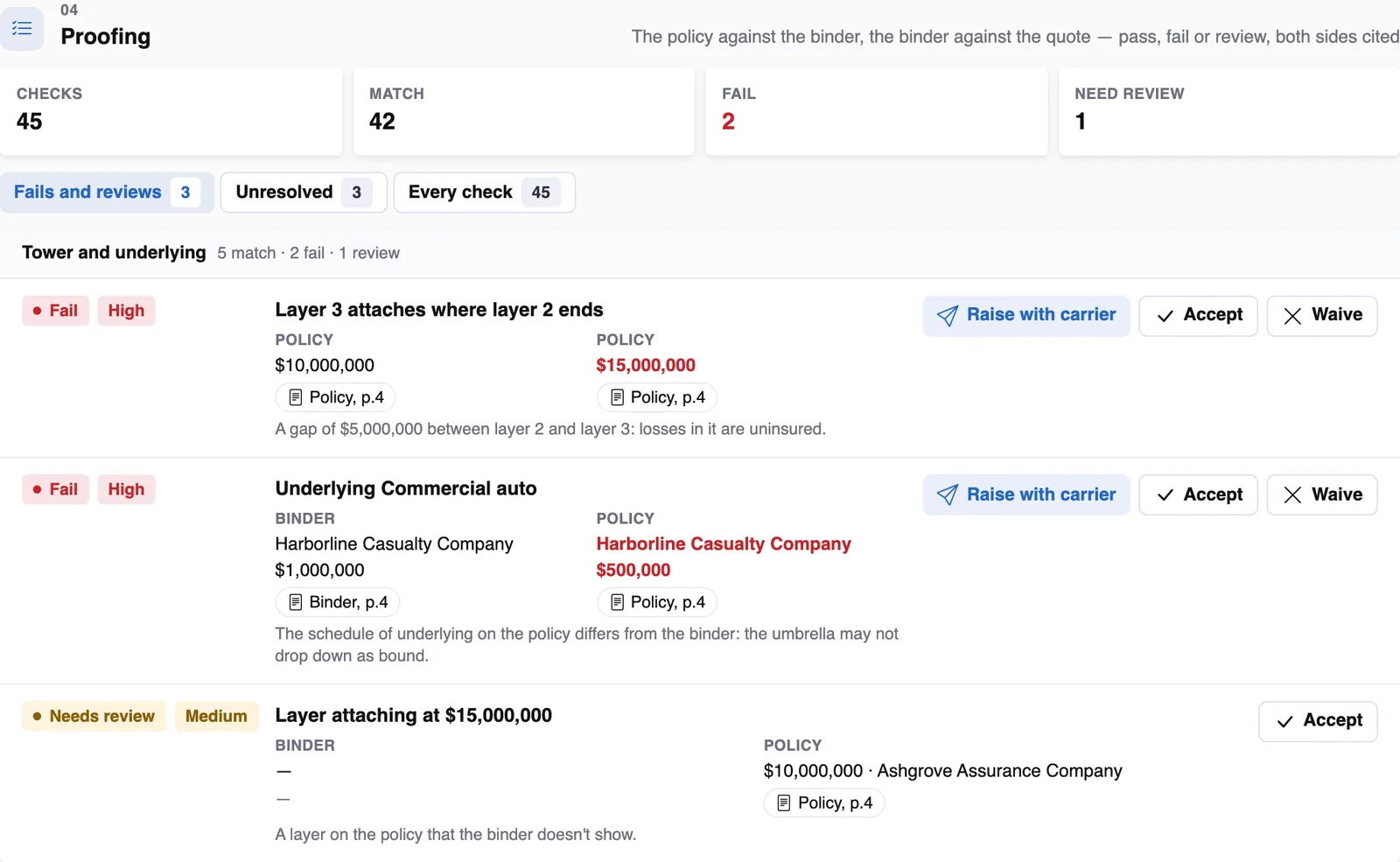
Task: Click the Needs review status badge
Action: (x=94, y=717)
